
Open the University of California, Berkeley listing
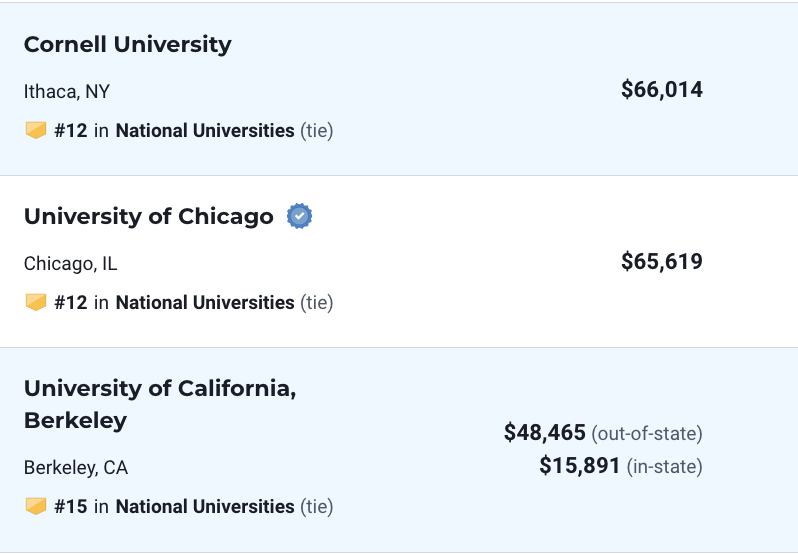160,404
